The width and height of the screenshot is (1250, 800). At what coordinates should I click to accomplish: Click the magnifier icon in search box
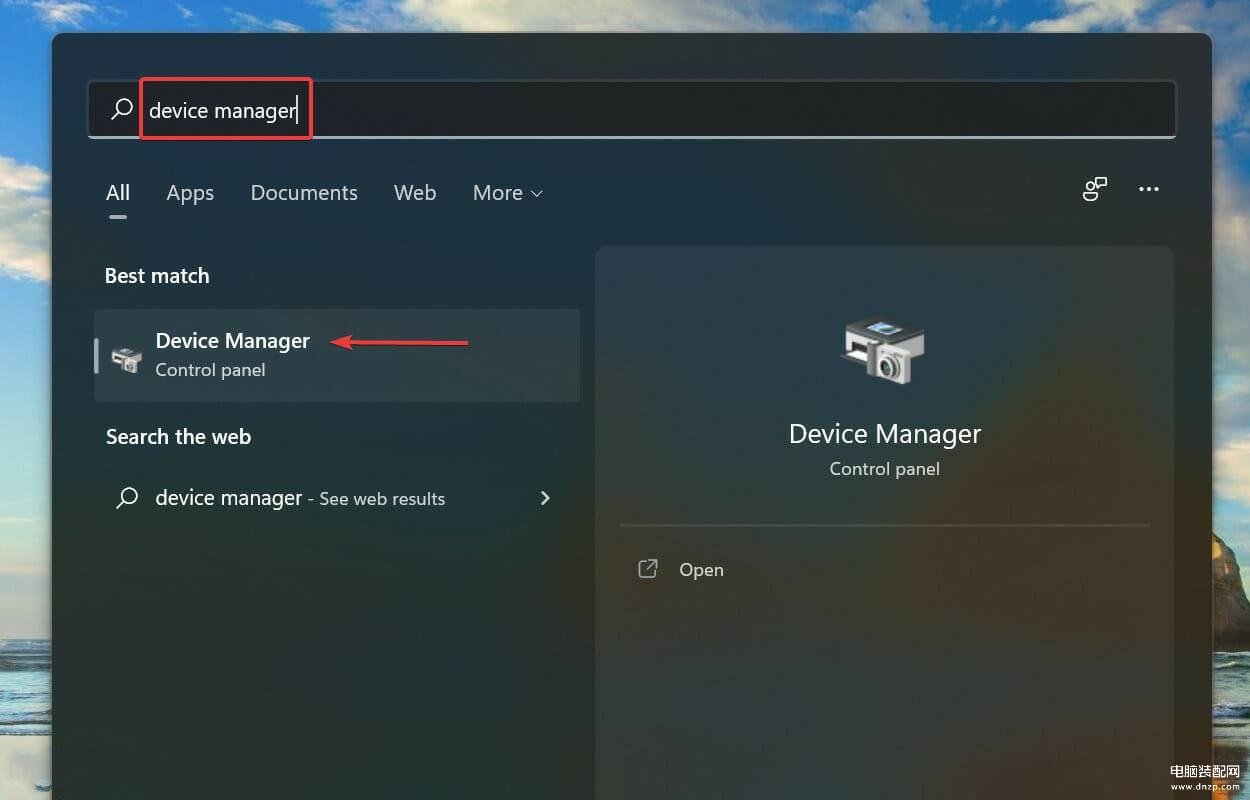point(121,109)
